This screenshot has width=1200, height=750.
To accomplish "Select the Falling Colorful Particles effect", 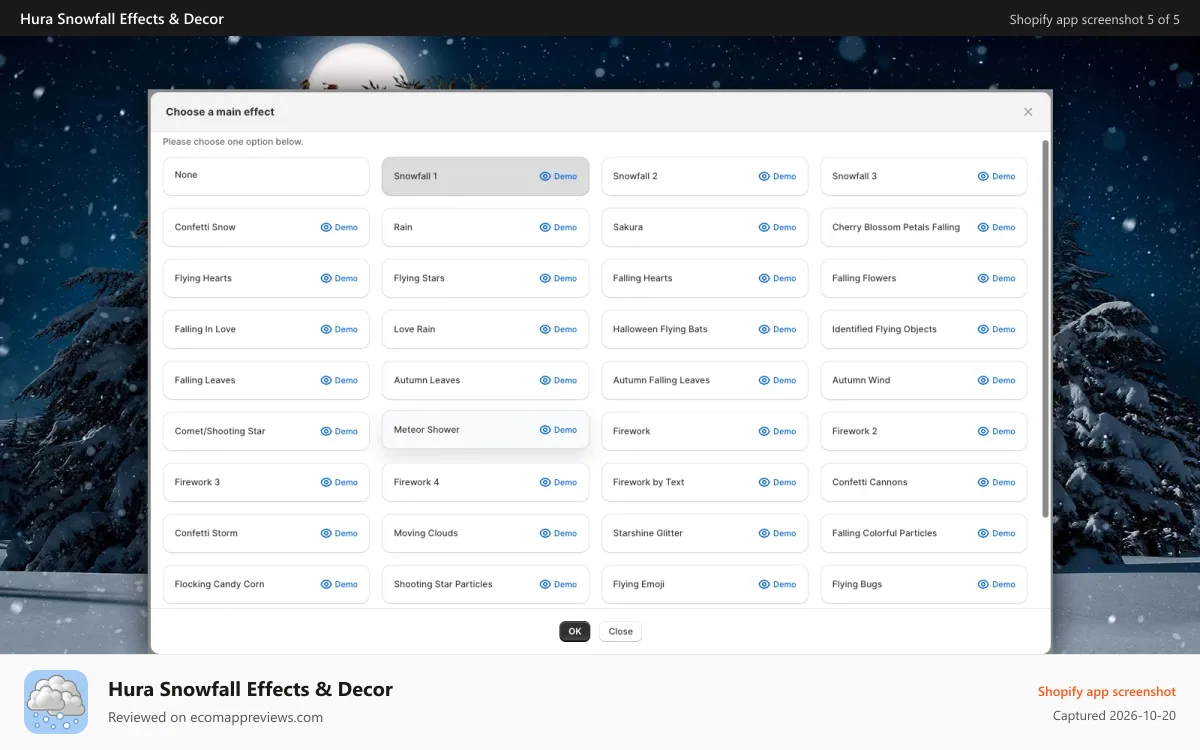I will (x=924, y=533).
